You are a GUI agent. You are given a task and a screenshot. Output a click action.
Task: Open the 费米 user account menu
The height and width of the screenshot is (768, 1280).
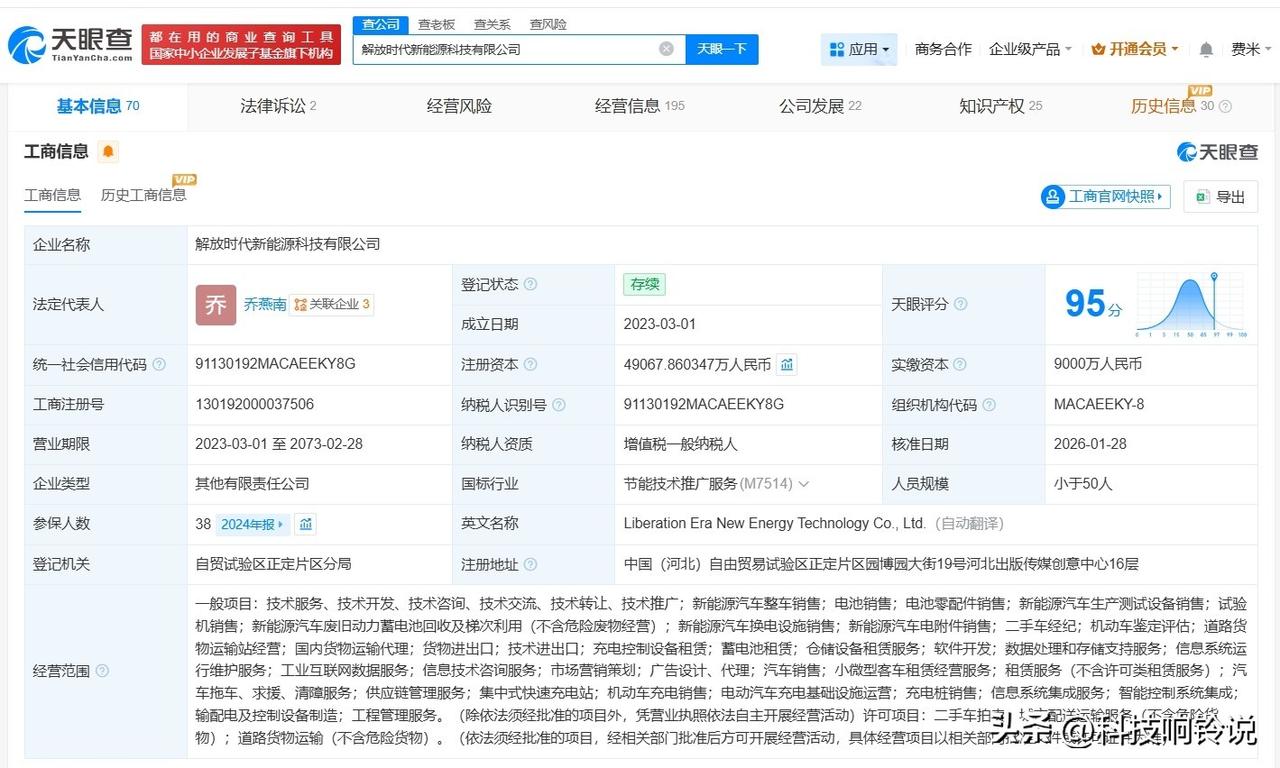click(1251, 49)
